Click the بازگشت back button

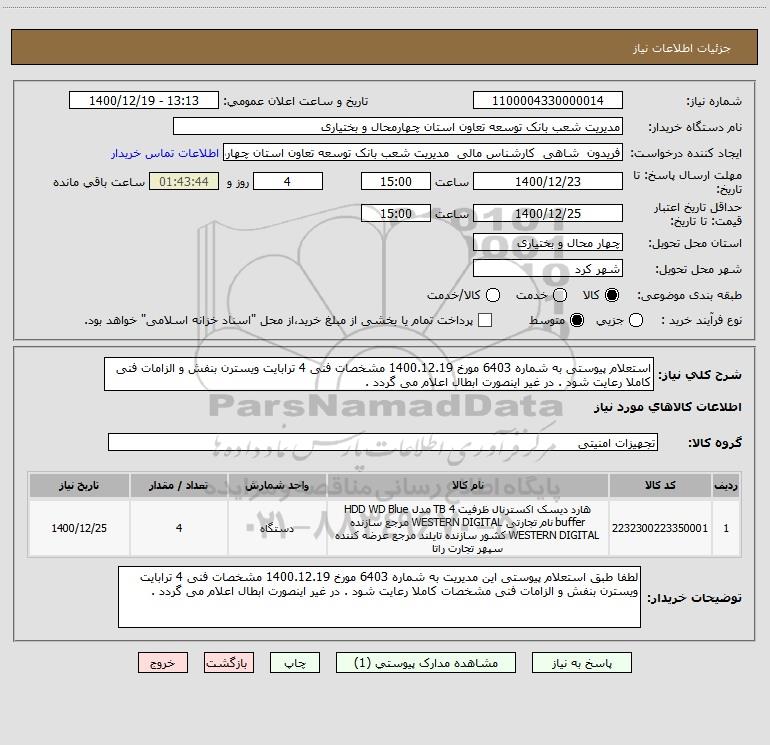click(x=229, y=663)
